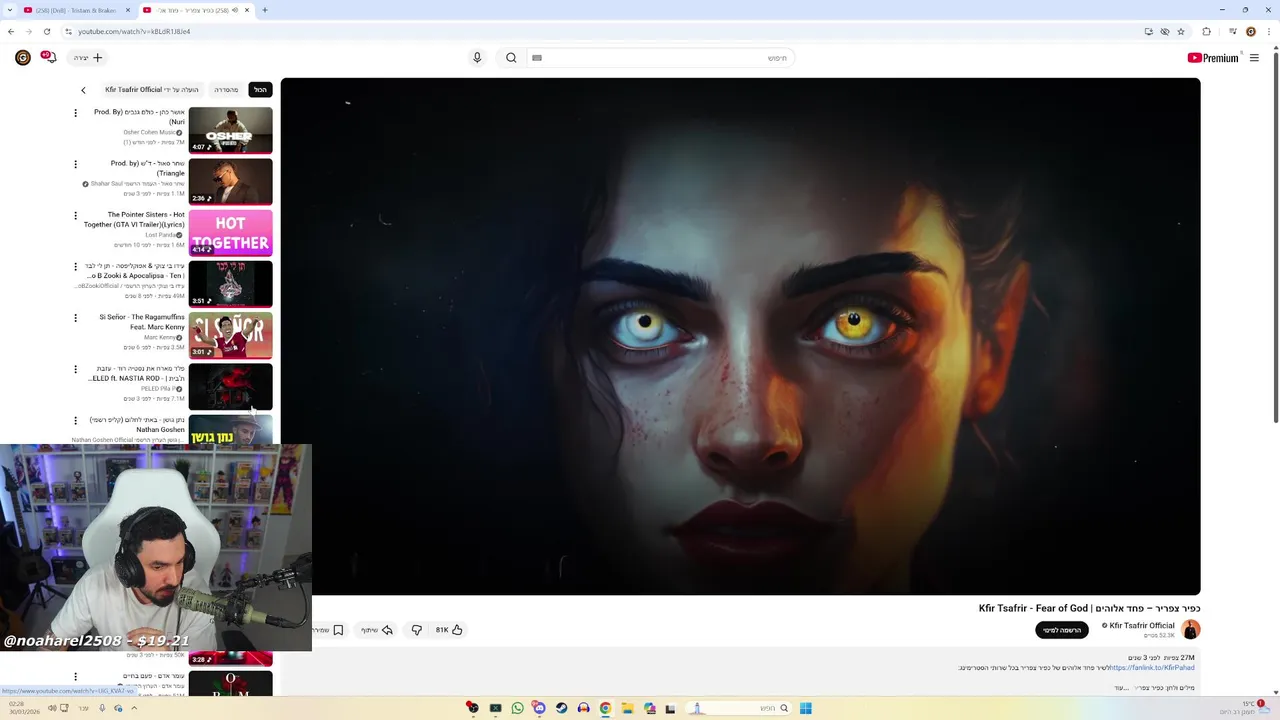Screen dimensions: 1280x720
Task: Save the video with bookmark icon
Action: (x=338, y=630)
